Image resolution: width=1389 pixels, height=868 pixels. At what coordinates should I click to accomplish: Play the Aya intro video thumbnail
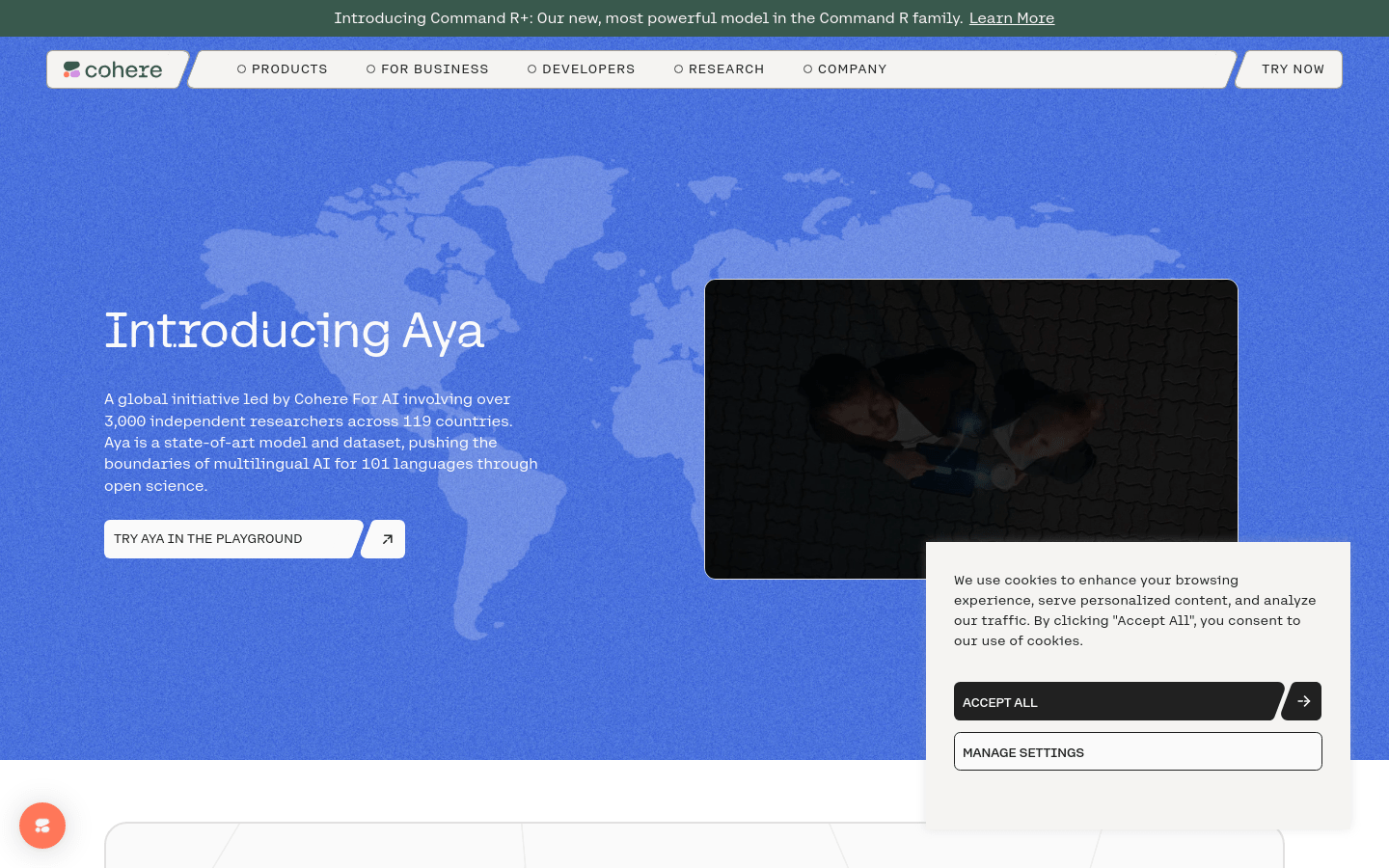[970, 429]
